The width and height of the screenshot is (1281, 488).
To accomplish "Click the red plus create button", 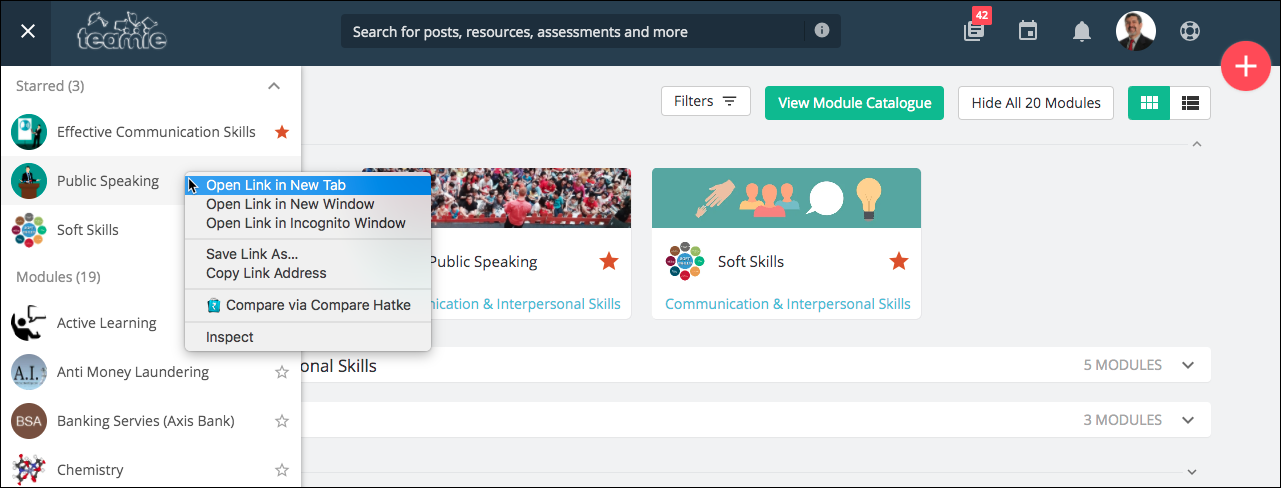I will pyautogui.click(x=1245, y=67).
